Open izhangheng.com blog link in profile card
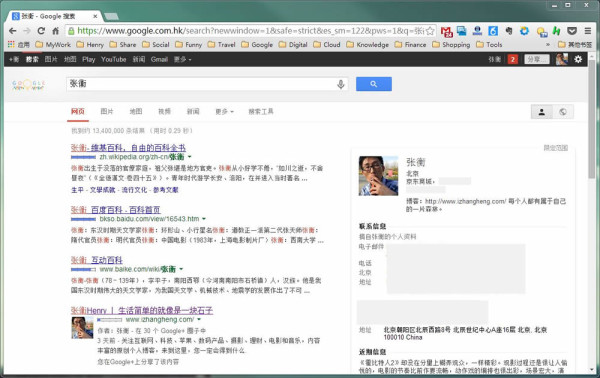The height and width of the screenshot is (378, 600). pyautogui.click(x=465, y=201)
